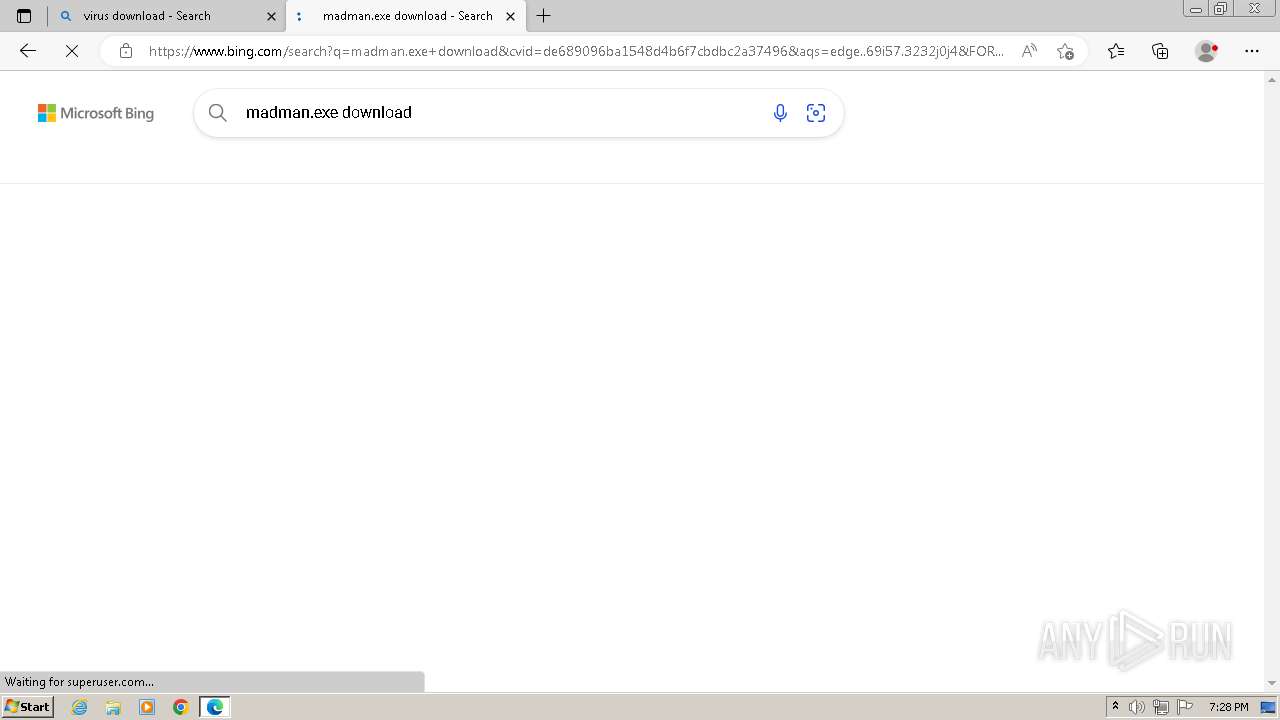Viewport: 1280px width, 720px height.
Task: Add this page to favorites
Action: [1065, 51]
